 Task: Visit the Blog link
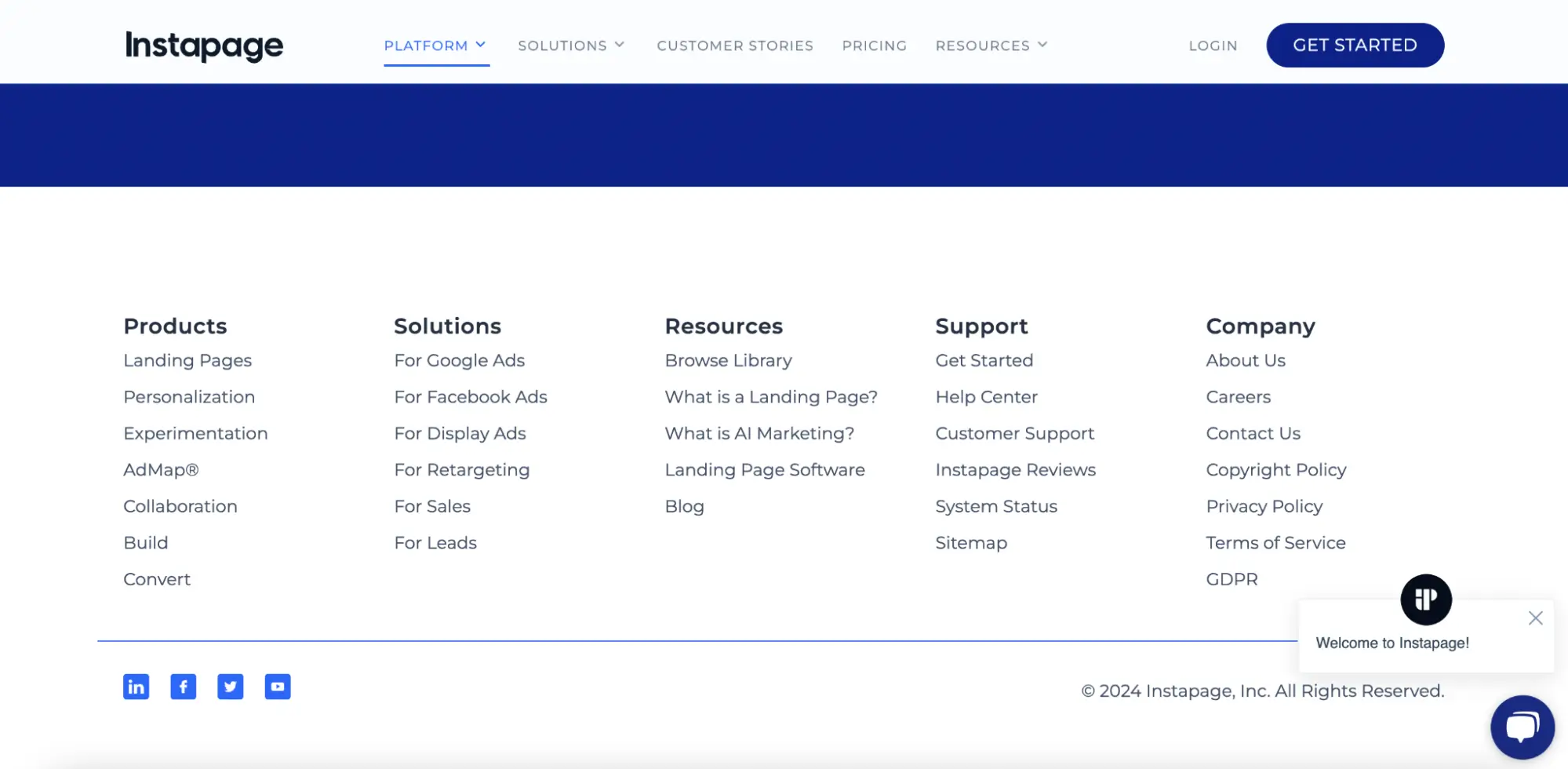(684, 506)
